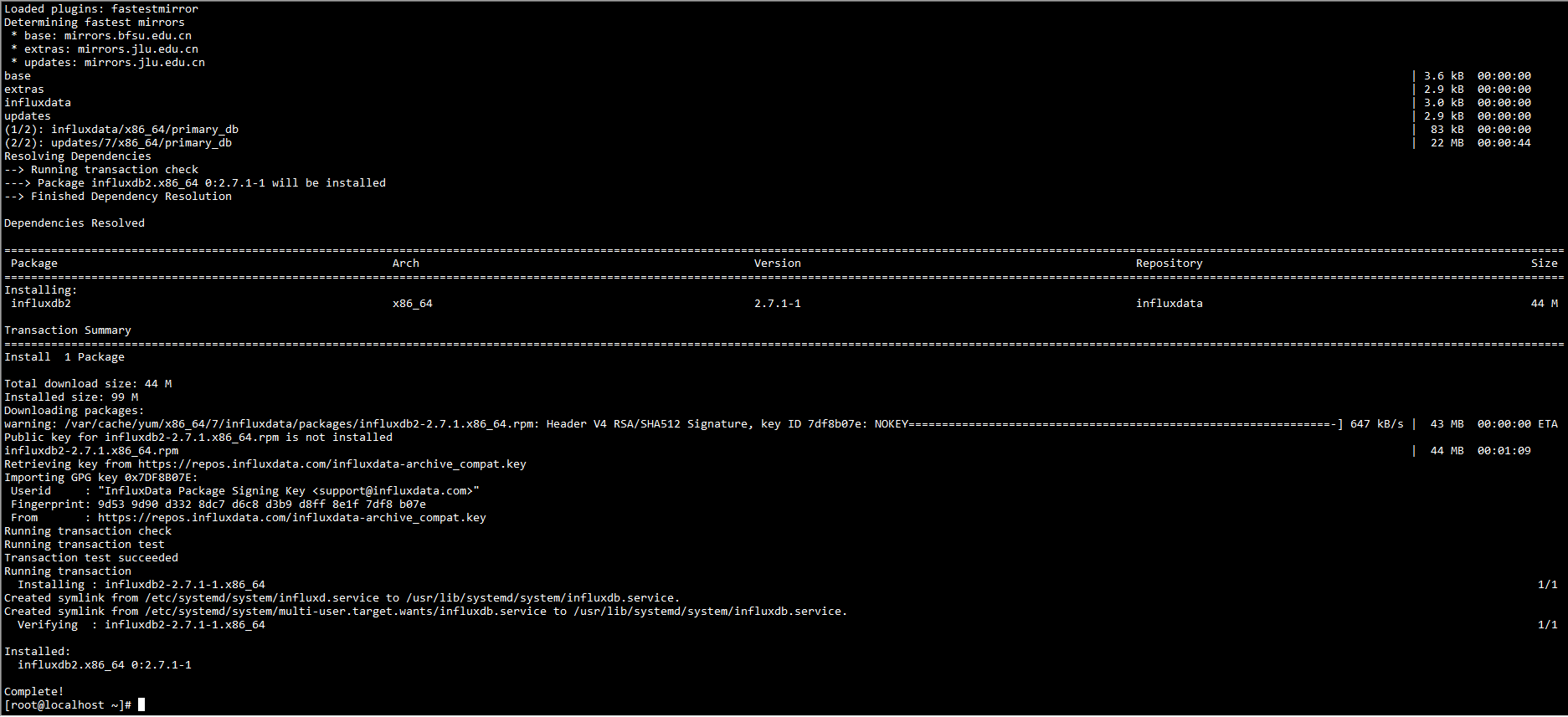1568x717 pixels.
Task: Click the "Dependencies Resolved" text
Action: tap(75, 223)
